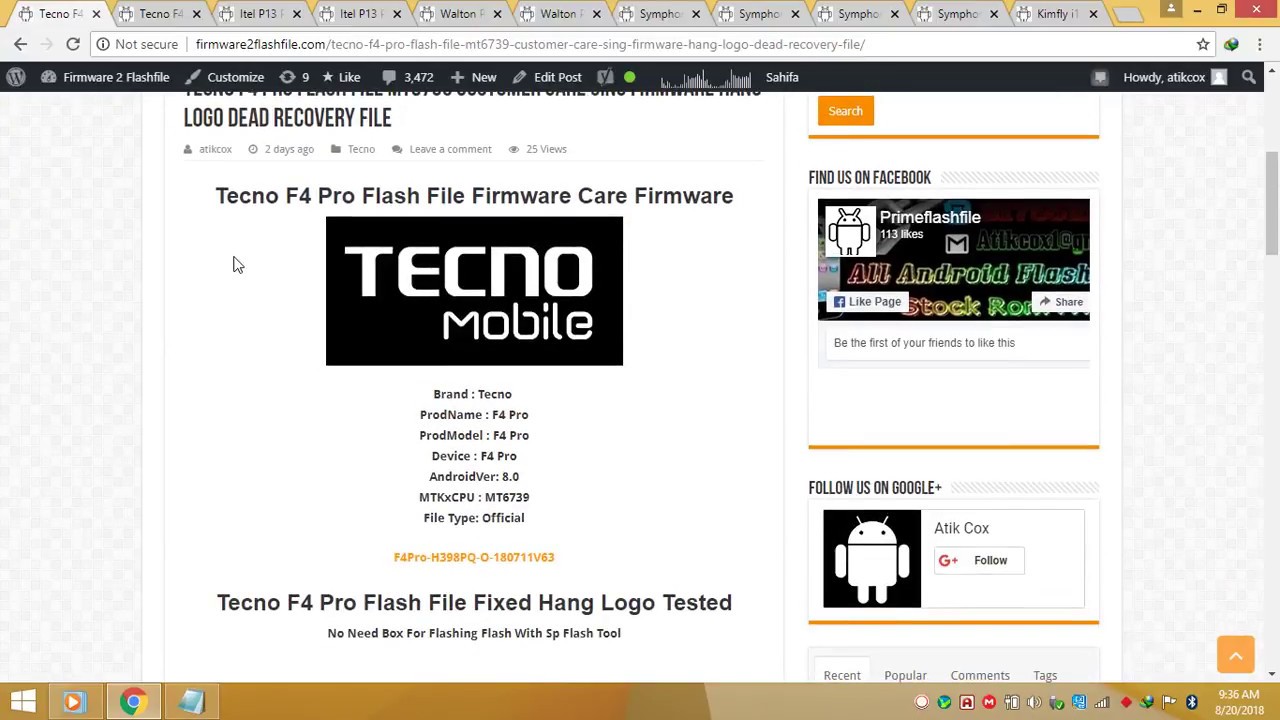Click the volume speaker tray icon
This screenshot has width=1280, height=720.
point(1035,702)
